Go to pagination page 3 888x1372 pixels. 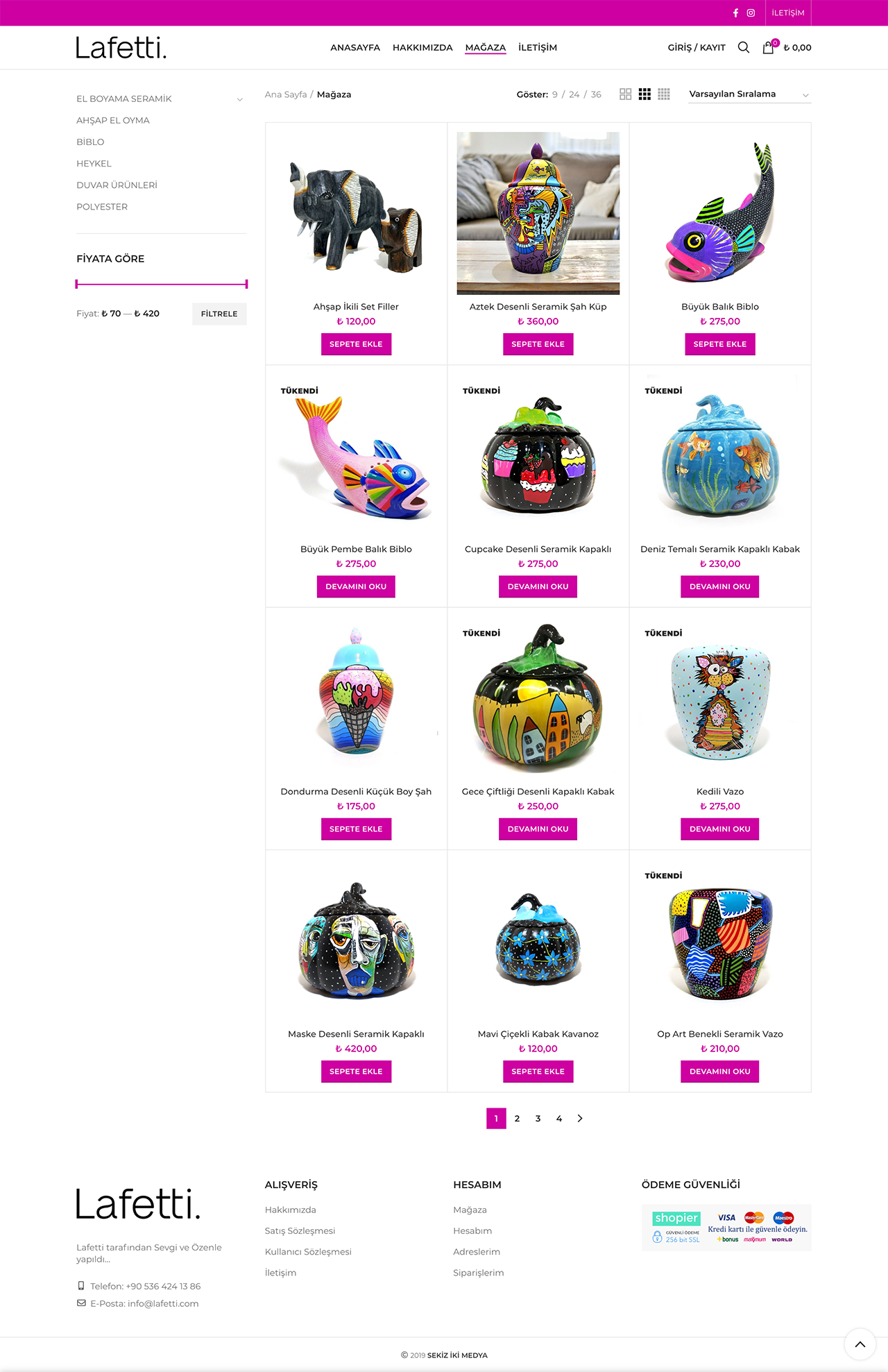tap(538, 1118)
